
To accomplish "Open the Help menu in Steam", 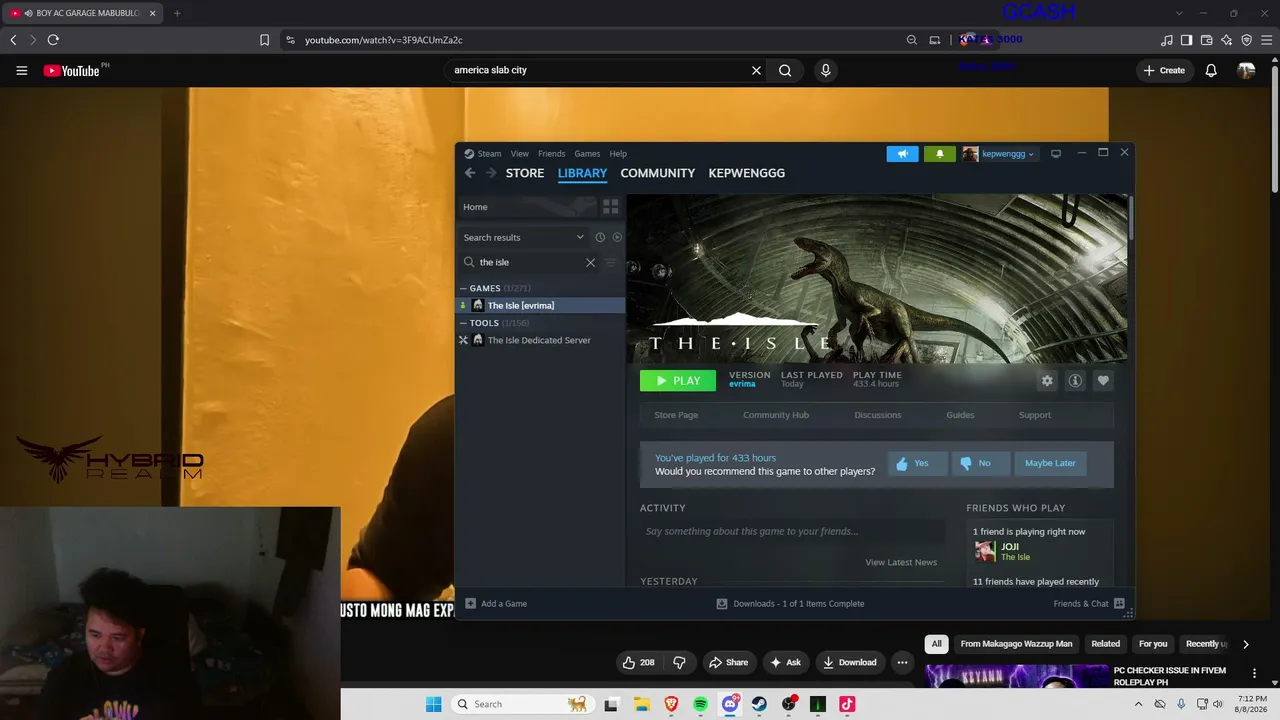I will point(618,154).
